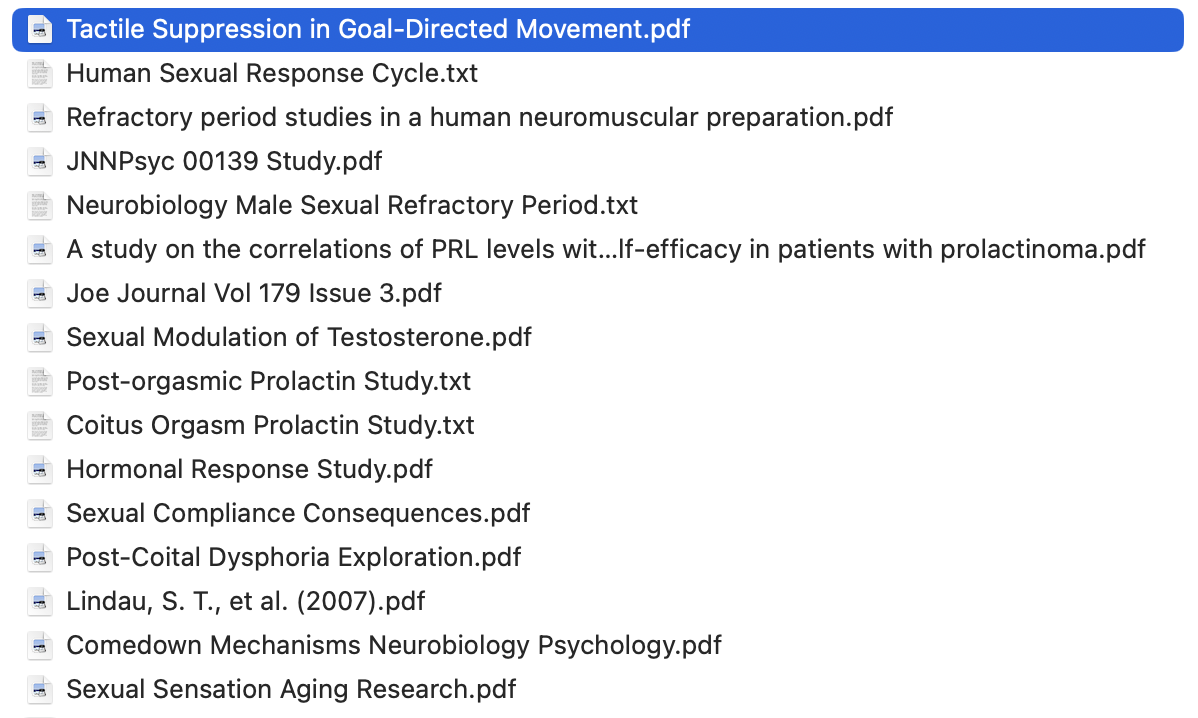
Task: Select Sexual Modulation of Testosterone.pdf
Action: (x=299, y=337)
